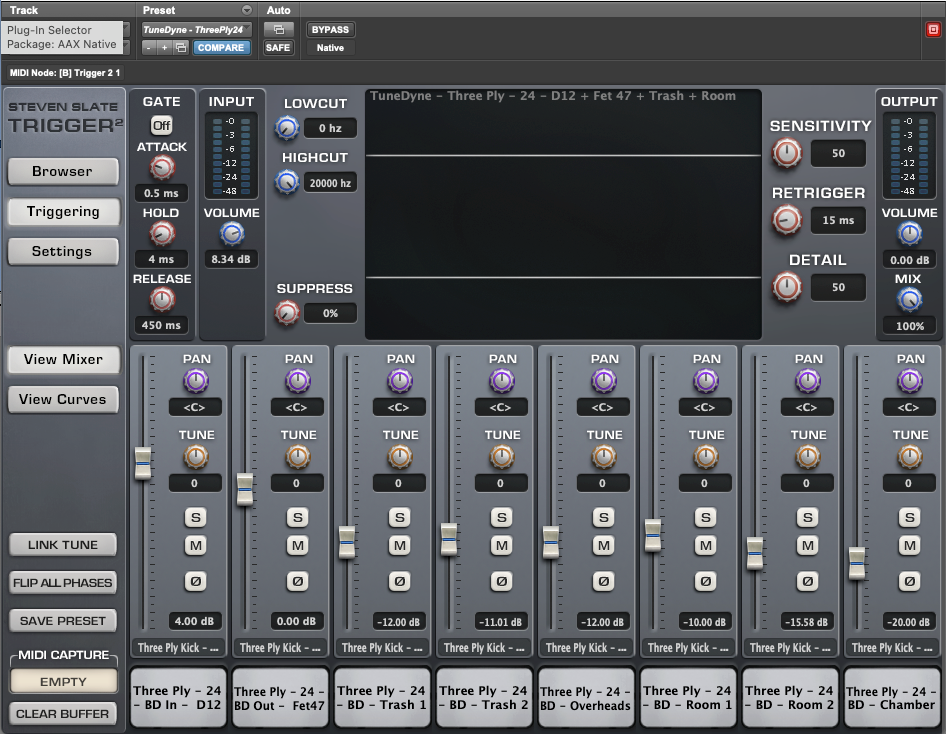The image size is (946, 734).
Task: Switch to the Settings panel
Action: coord(63,251)
